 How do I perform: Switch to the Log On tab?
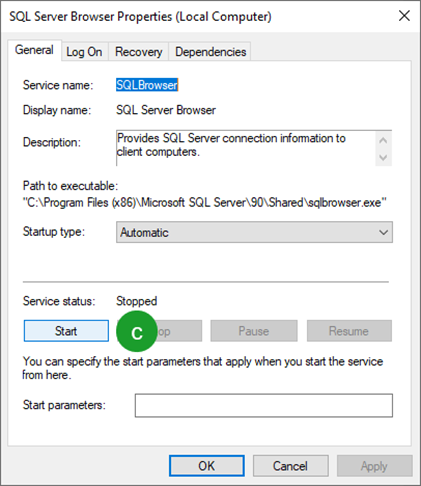pos(84,52)
